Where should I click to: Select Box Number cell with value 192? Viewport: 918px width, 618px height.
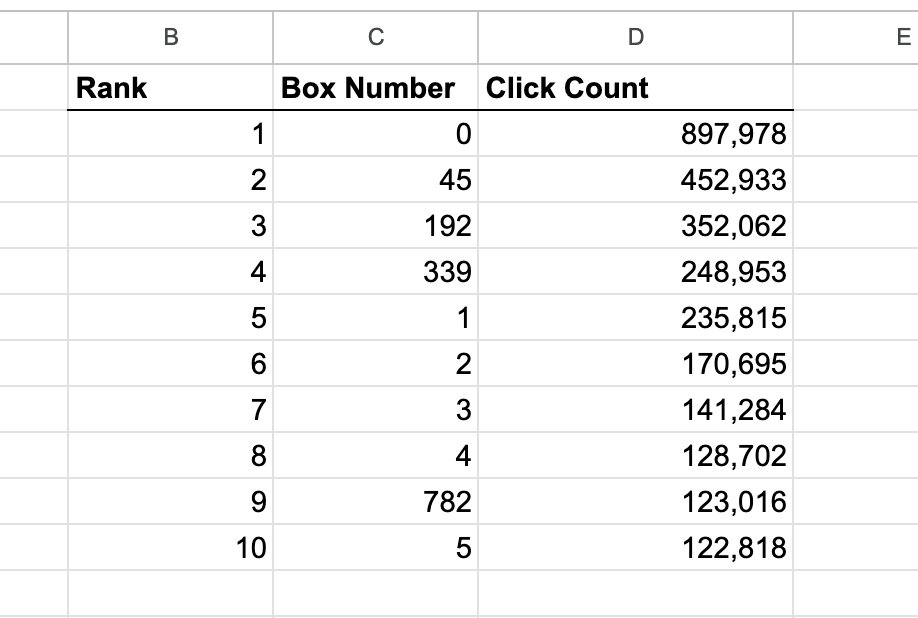[375, 225]
